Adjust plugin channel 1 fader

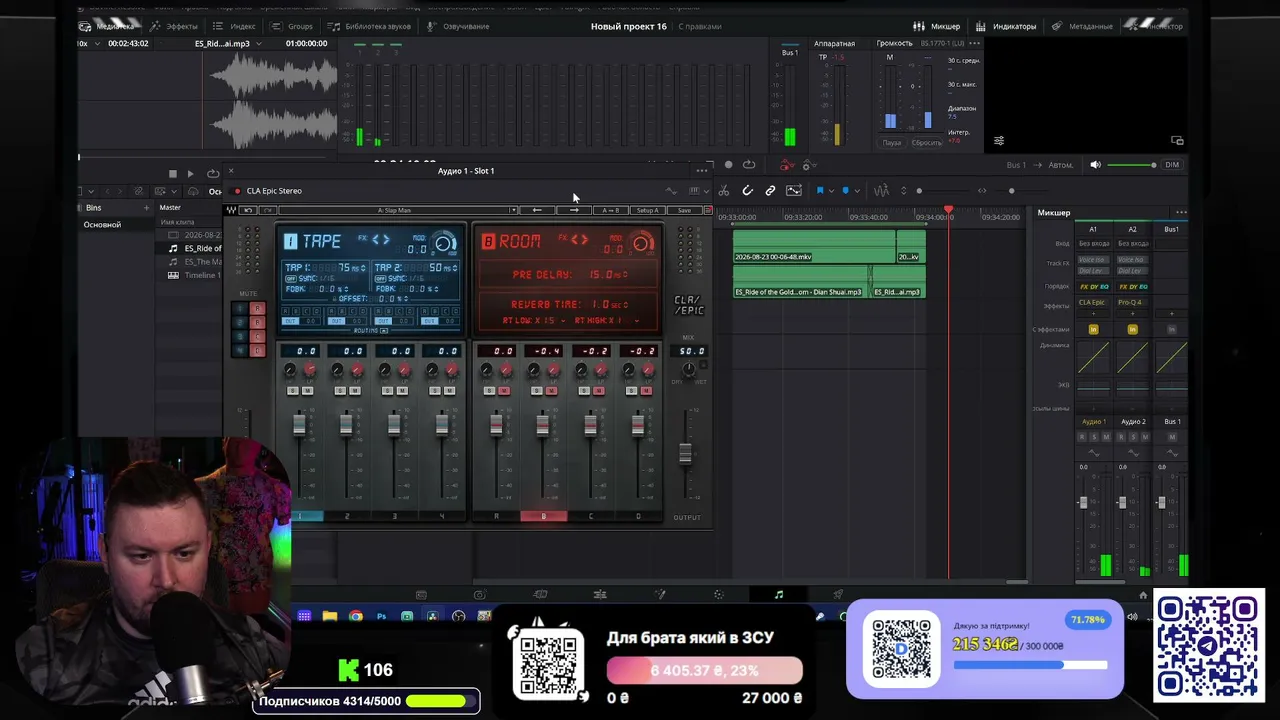[299, 425]
